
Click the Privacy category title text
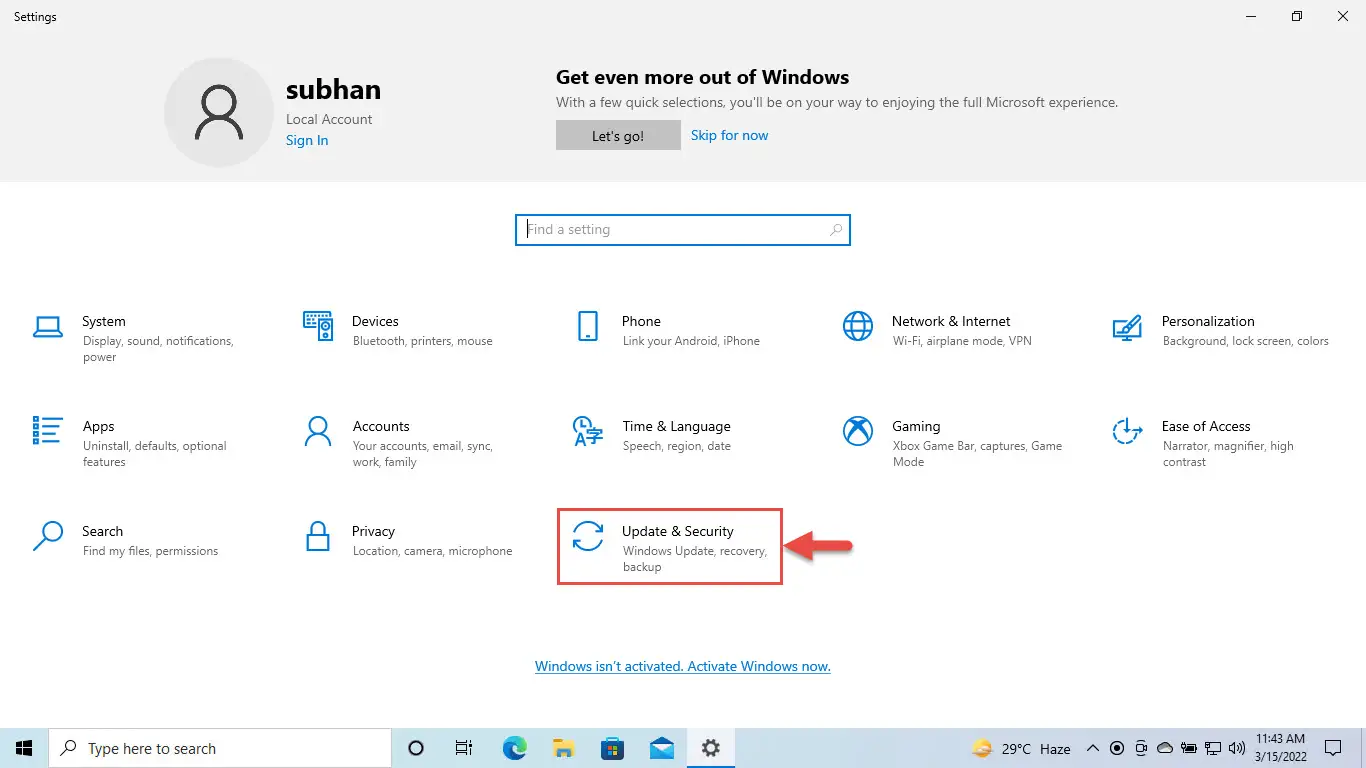point(373,531)
